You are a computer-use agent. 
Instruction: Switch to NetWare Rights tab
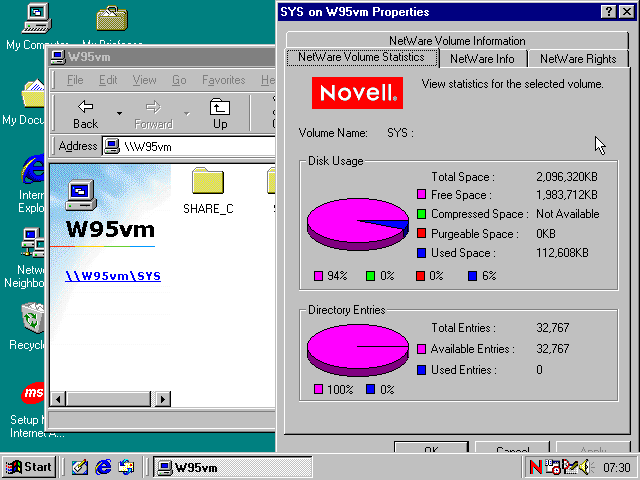point(578,59)
